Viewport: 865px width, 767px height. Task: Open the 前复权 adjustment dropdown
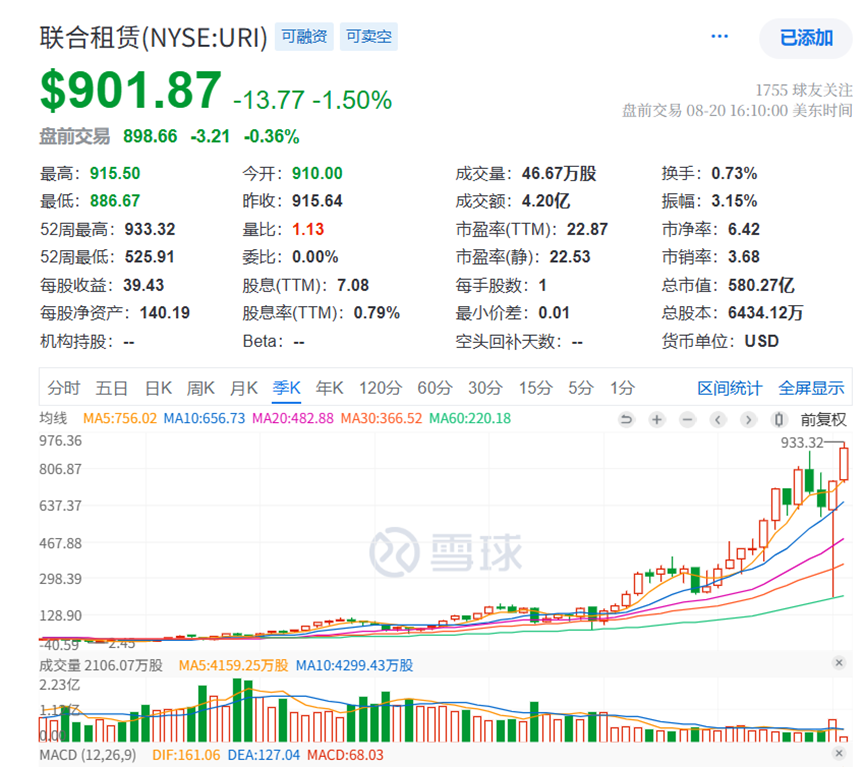823,419
